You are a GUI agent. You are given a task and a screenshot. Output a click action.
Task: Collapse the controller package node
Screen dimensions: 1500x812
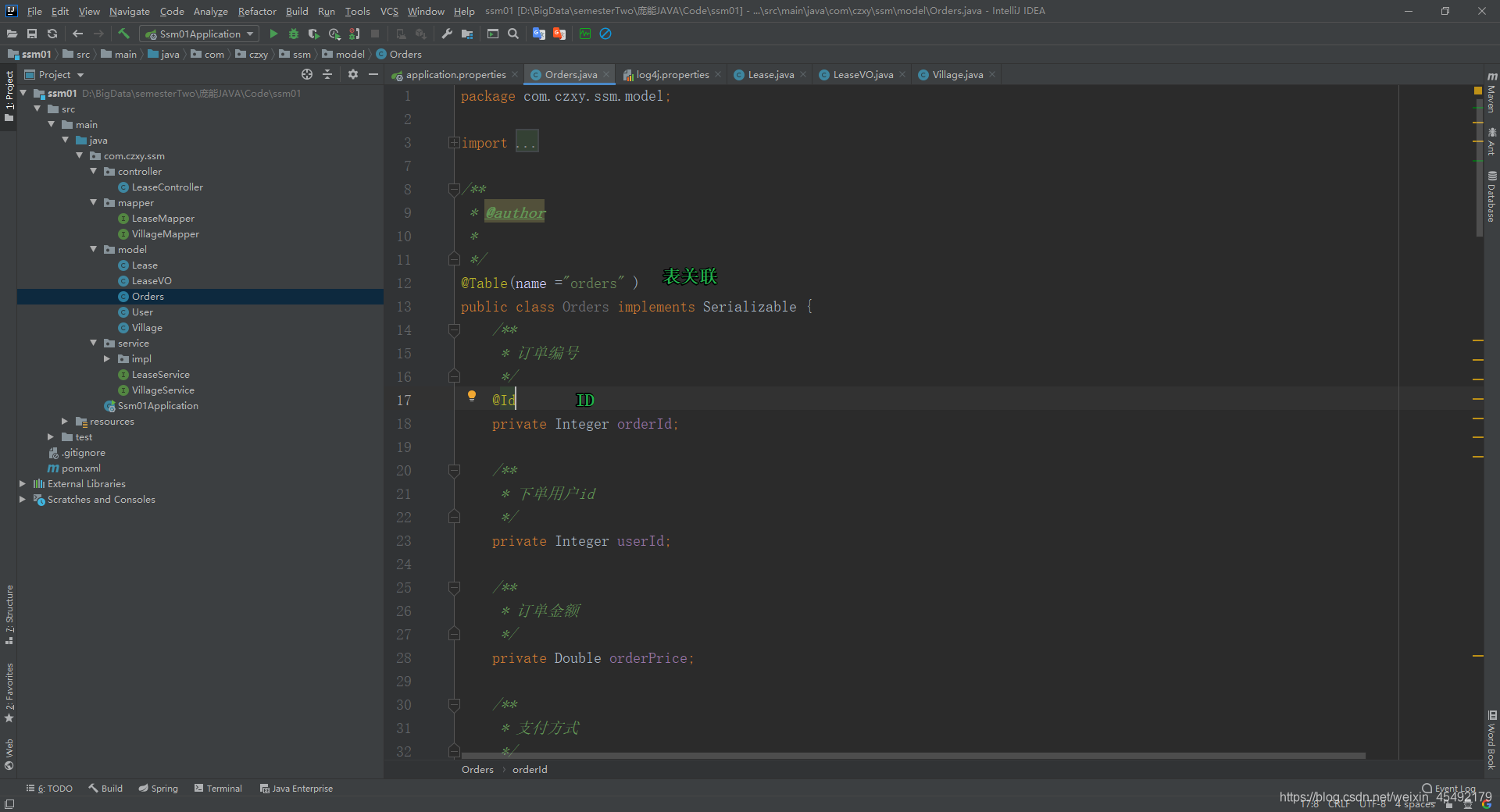click(x=94, y=171)
